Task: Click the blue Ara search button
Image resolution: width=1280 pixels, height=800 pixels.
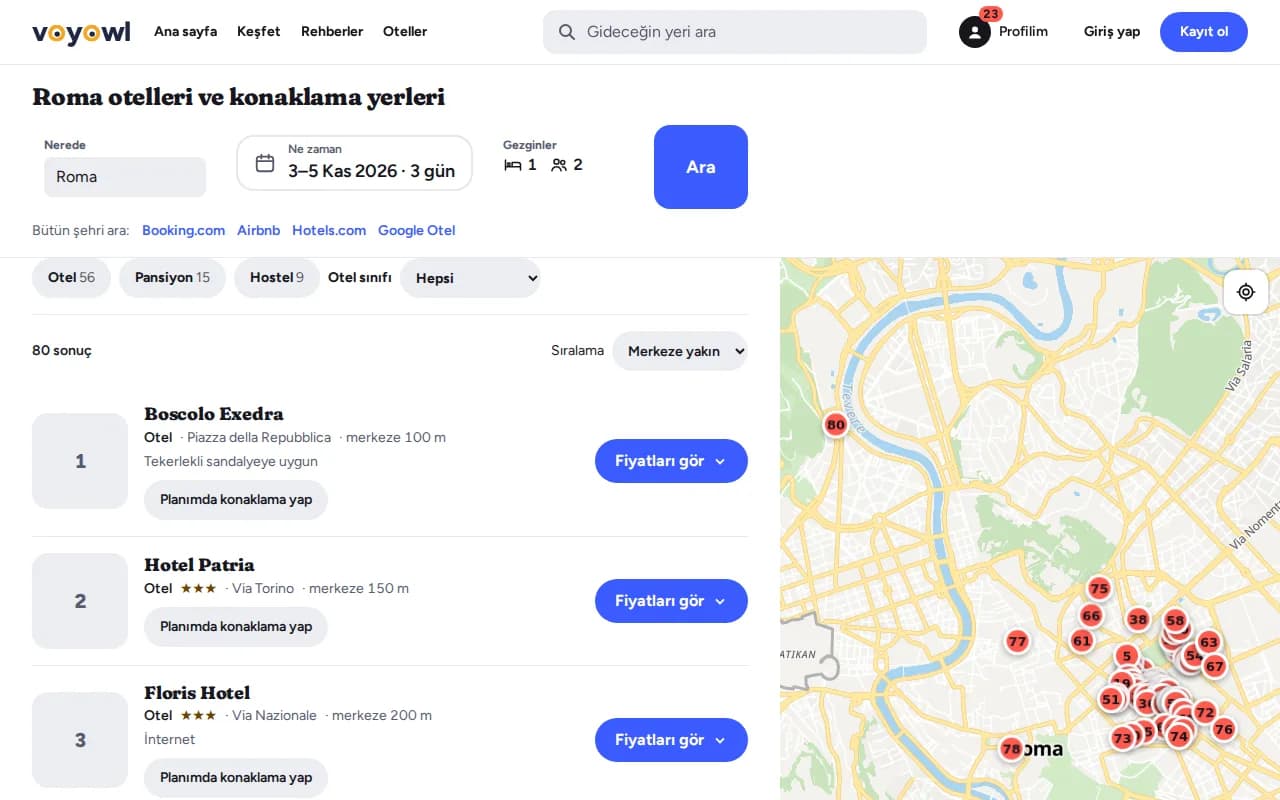Action: click(701, 167)
